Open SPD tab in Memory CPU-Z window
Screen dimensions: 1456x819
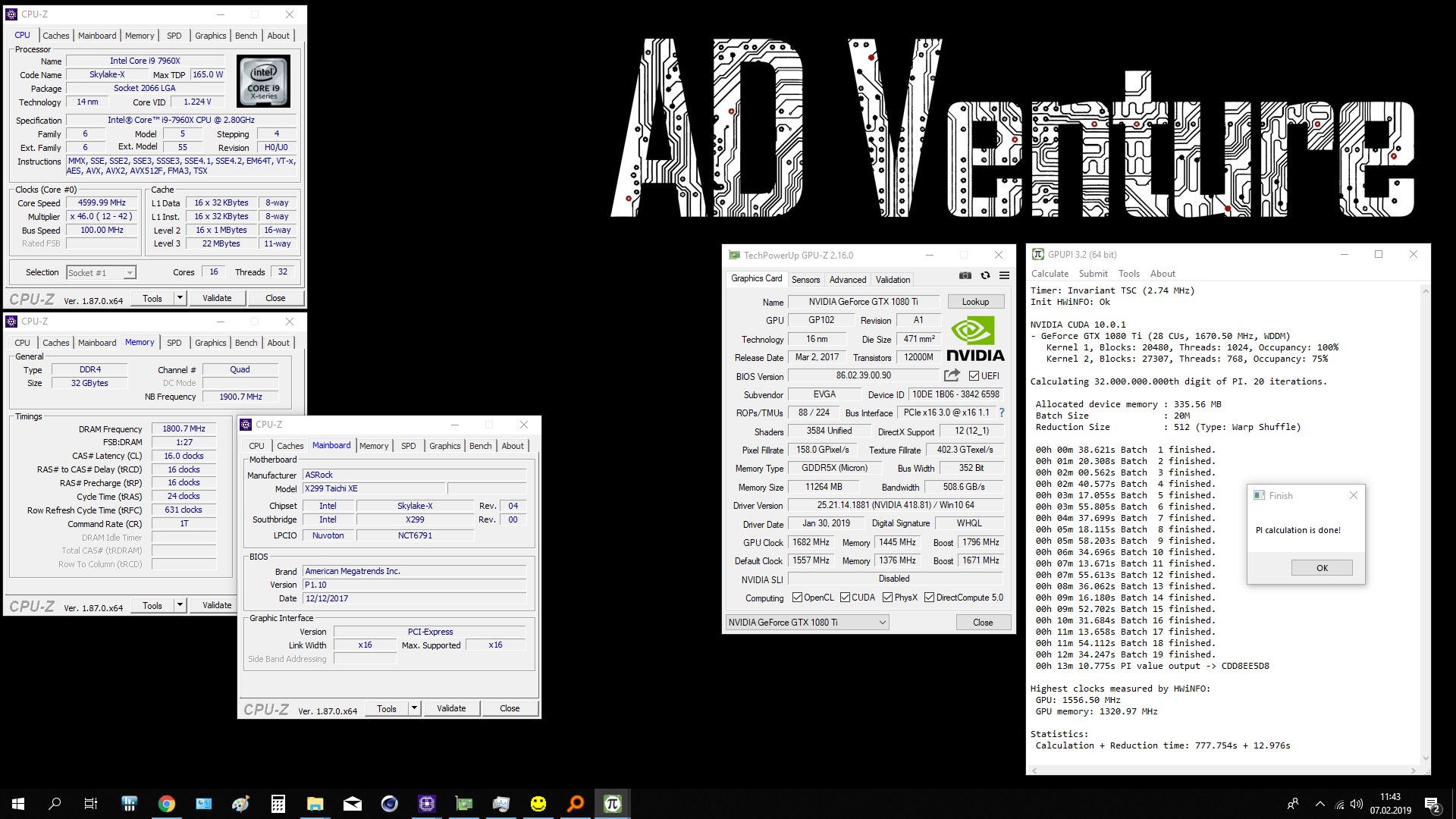tap(174, 343)
